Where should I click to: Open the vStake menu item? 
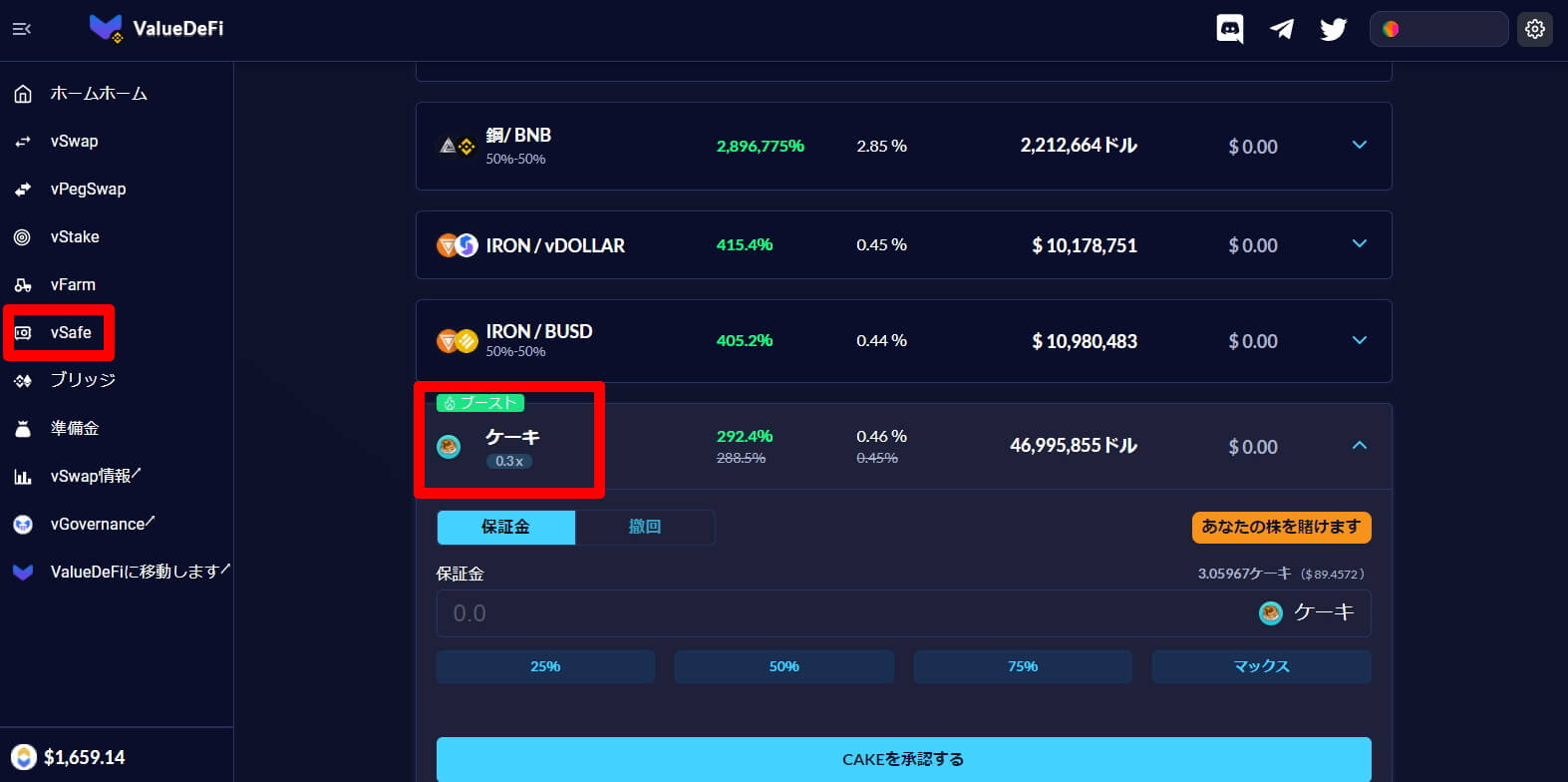[75, 237]
